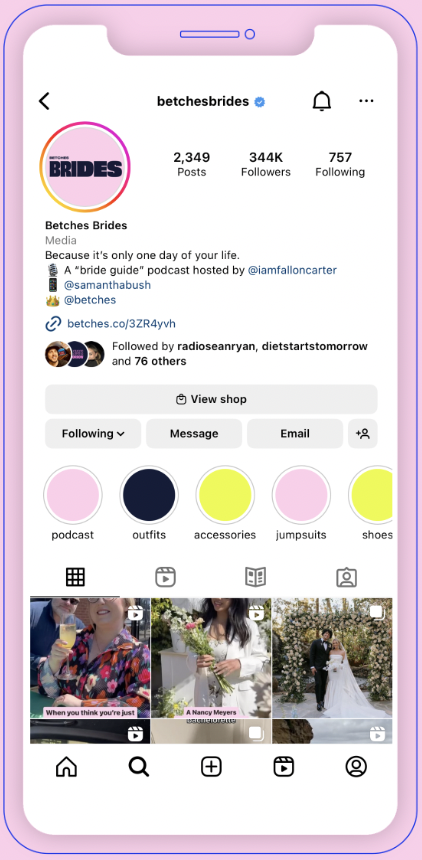This screenshot has width=422, height=860.
Task: Switch to the Reels profile tab
Action: pos(165,577)
